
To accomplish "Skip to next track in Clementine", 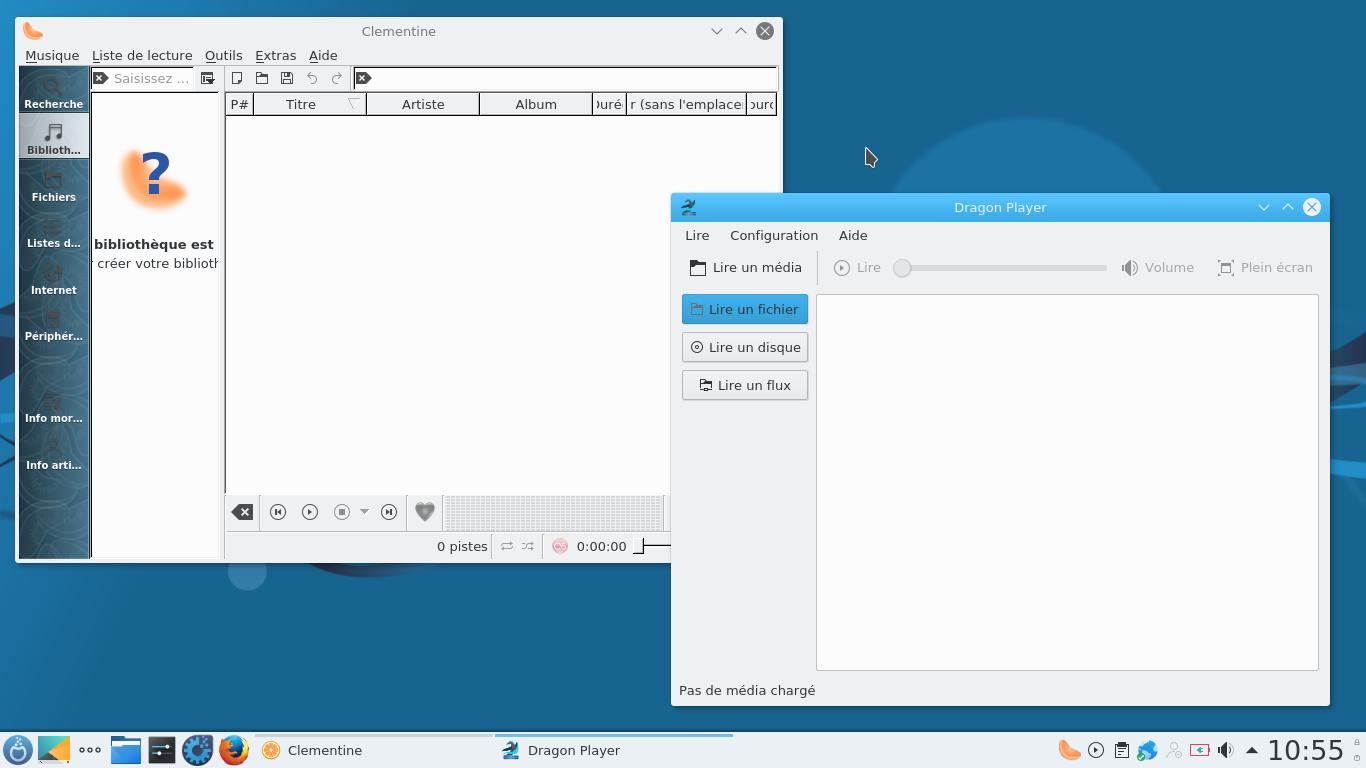I will (x=389, y=512).
